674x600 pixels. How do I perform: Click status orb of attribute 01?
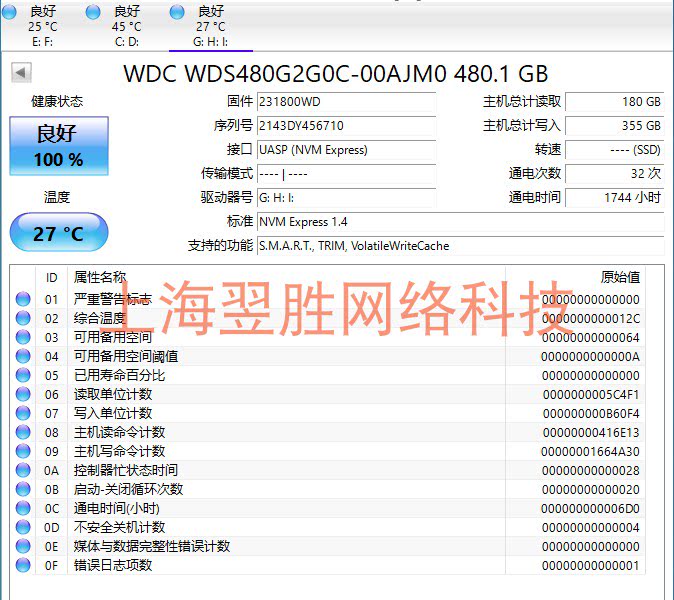point(23,299)
